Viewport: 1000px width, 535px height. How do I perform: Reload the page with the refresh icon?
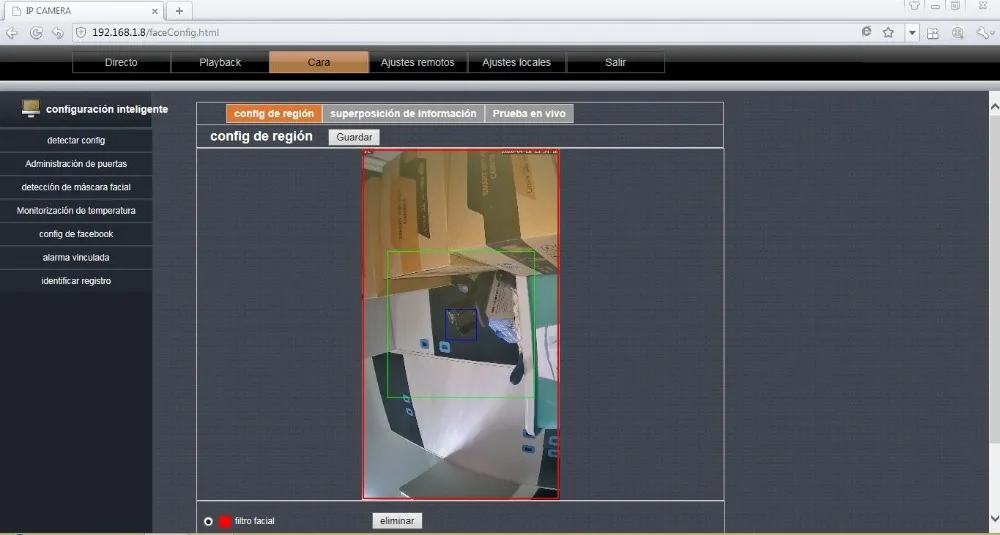[36, 33]
